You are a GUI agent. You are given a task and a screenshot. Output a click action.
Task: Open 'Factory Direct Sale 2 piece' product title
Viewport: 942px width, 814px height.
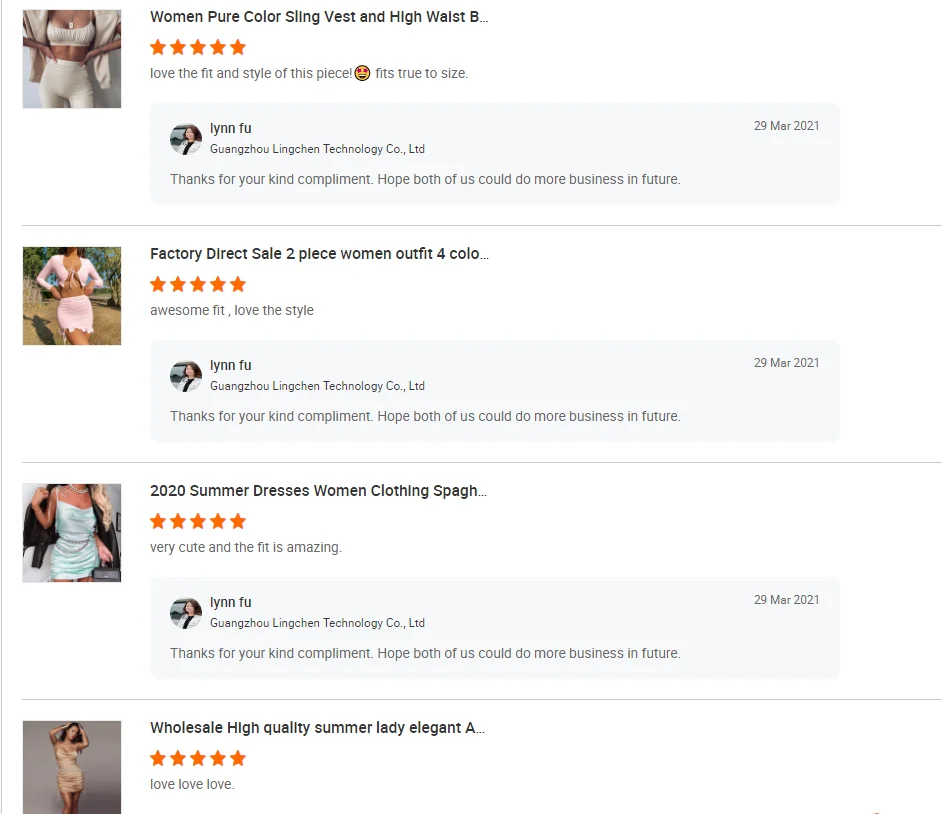319,254
